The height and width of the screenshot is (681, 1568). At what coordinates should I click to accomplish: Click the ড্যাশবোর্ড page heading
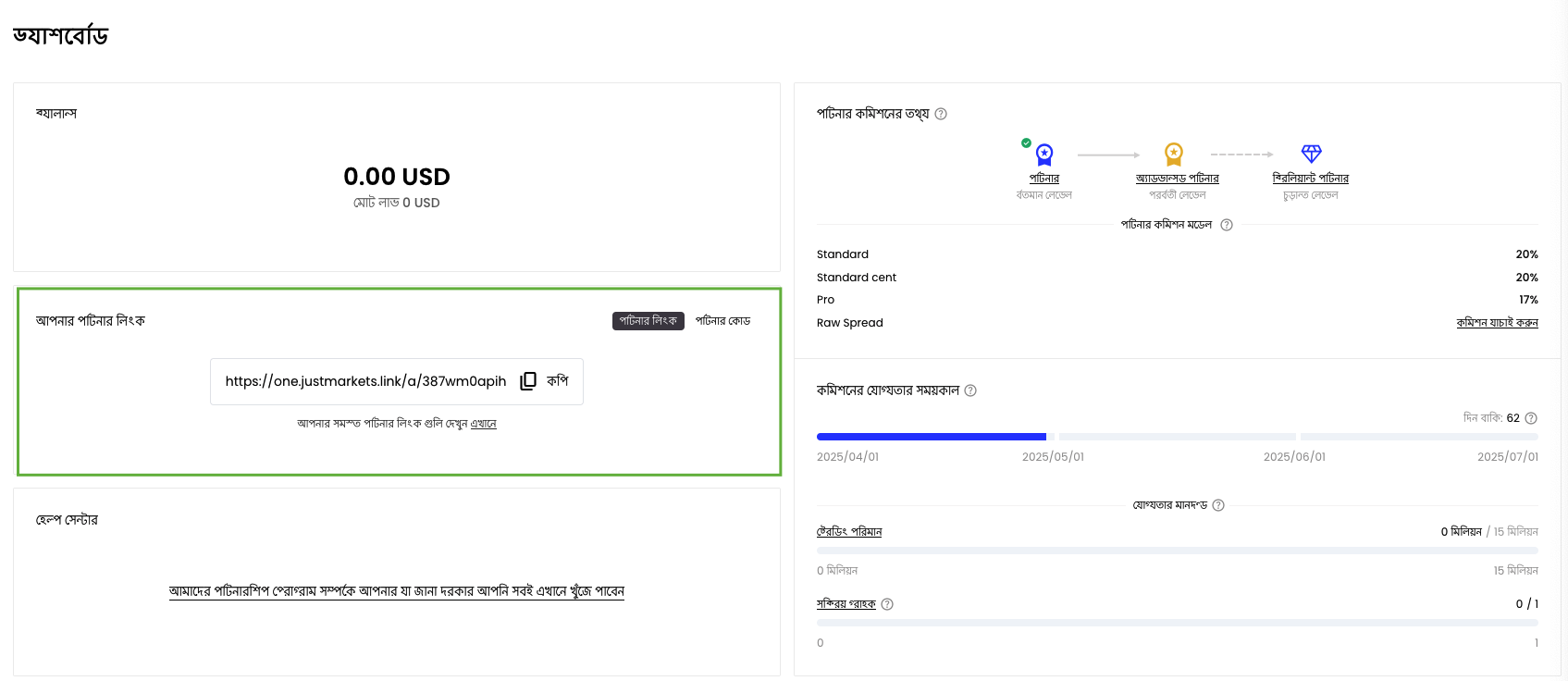[60, 36]
